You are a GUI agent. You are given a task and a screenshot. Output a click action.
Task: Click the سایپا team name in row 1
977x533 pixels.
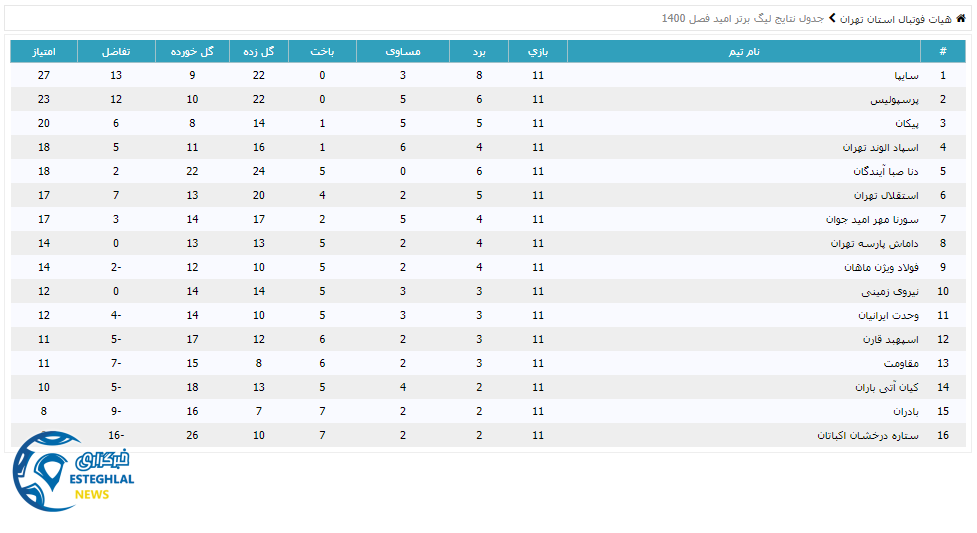click(904, 75)
